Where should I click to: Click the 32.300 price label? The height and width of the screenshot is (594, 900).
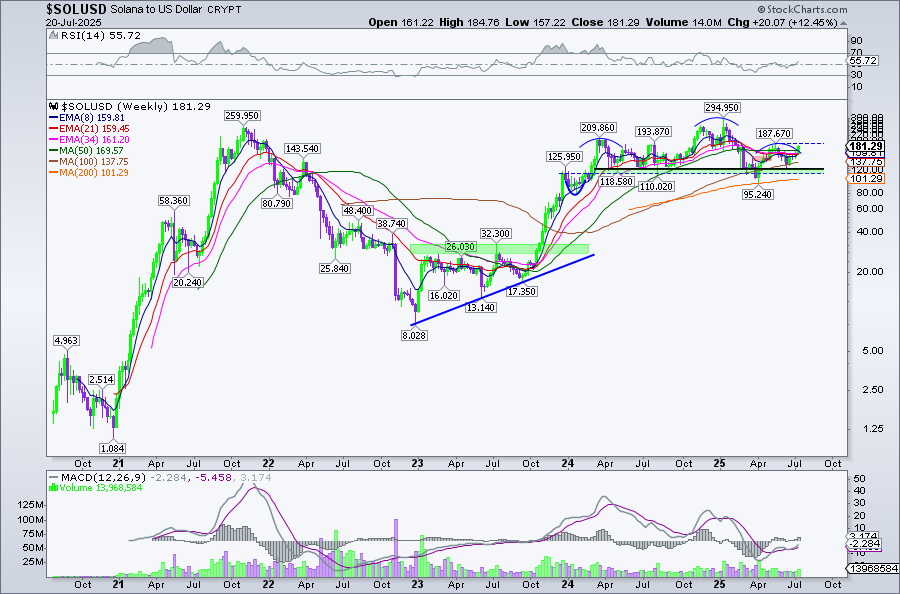(495, 234)
